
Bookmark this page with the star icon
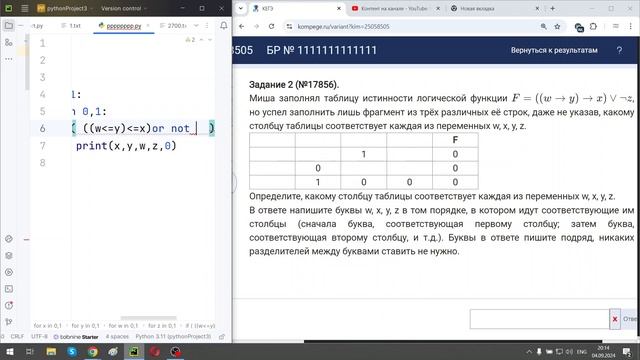coord(557,27)
